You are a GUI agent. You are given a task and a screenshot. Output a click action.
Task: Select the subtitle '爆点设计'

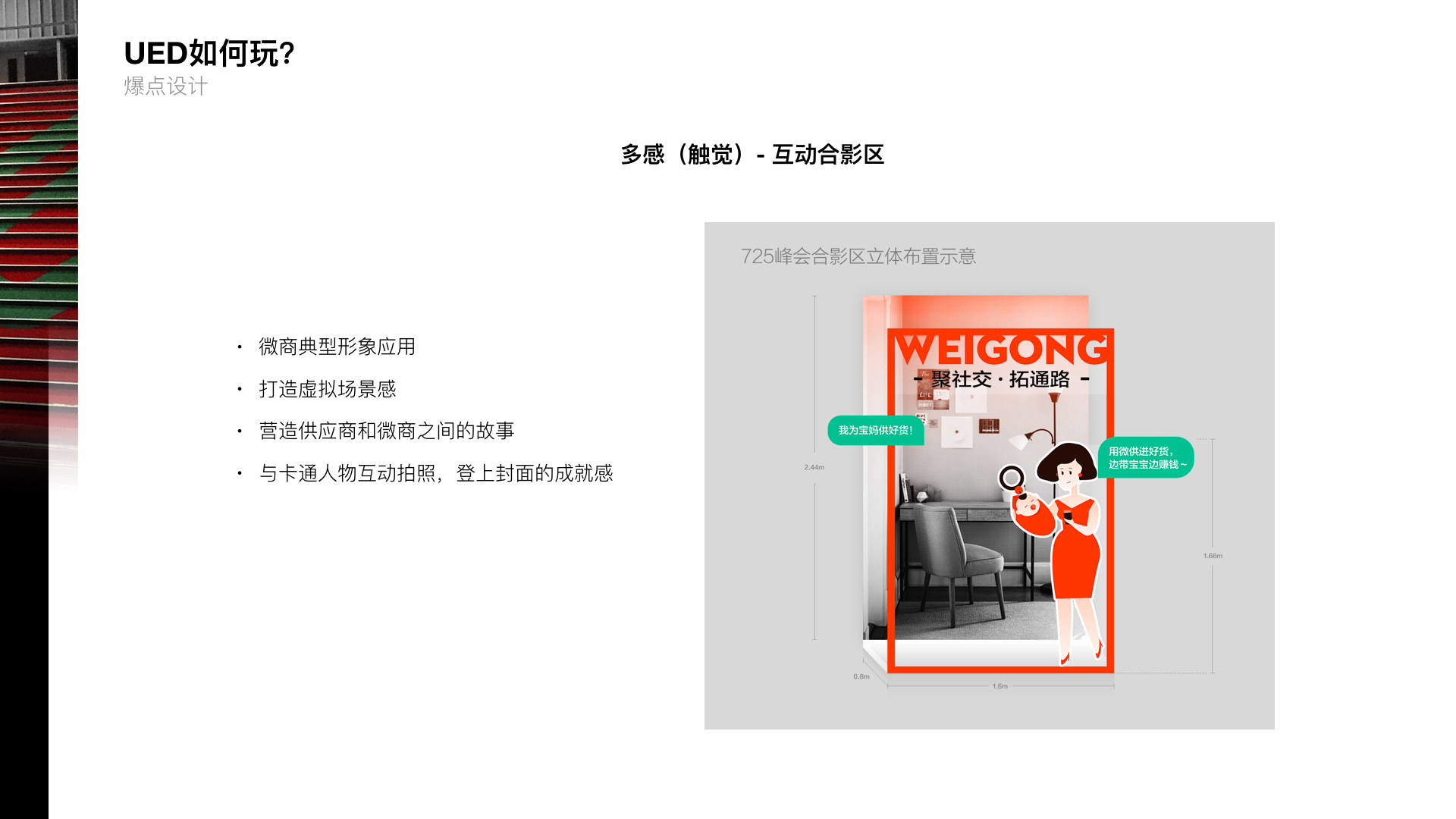166,86
